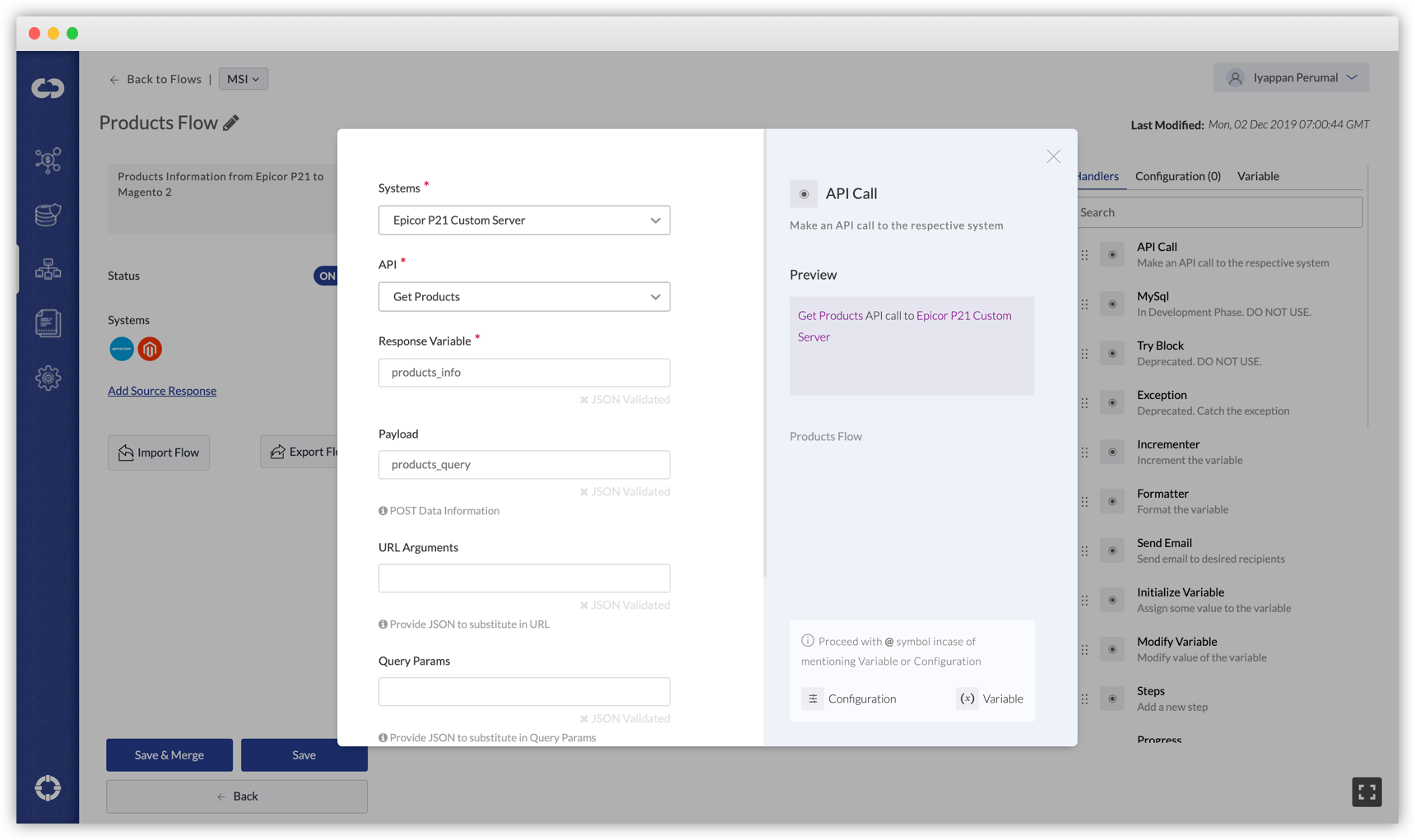Open the MSI project dropdown
The width and height of the screenshot is (1415, 840).
(x=244, y=79)
